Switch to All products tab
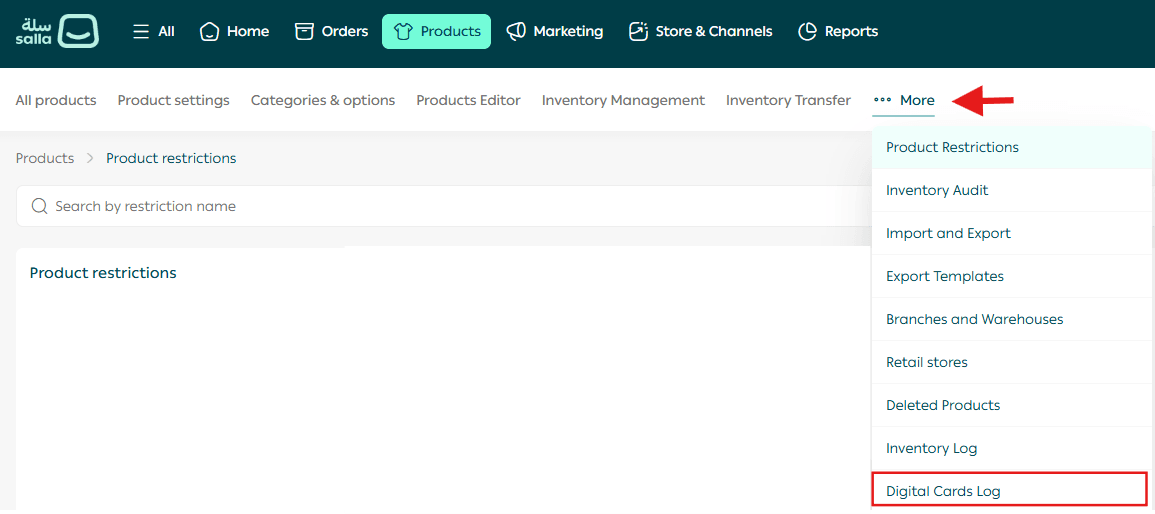1155x514 pixels. click(x=56, y=100)
